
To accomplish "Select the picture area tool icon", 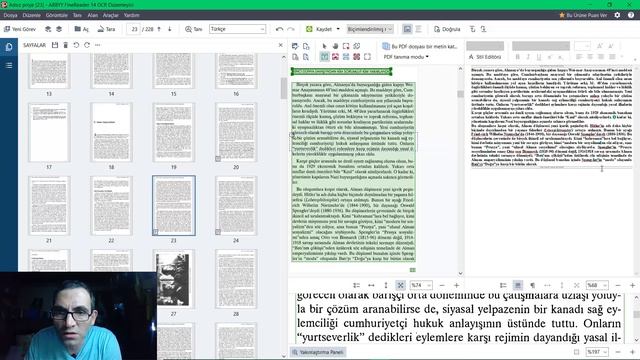I will 335,57.
